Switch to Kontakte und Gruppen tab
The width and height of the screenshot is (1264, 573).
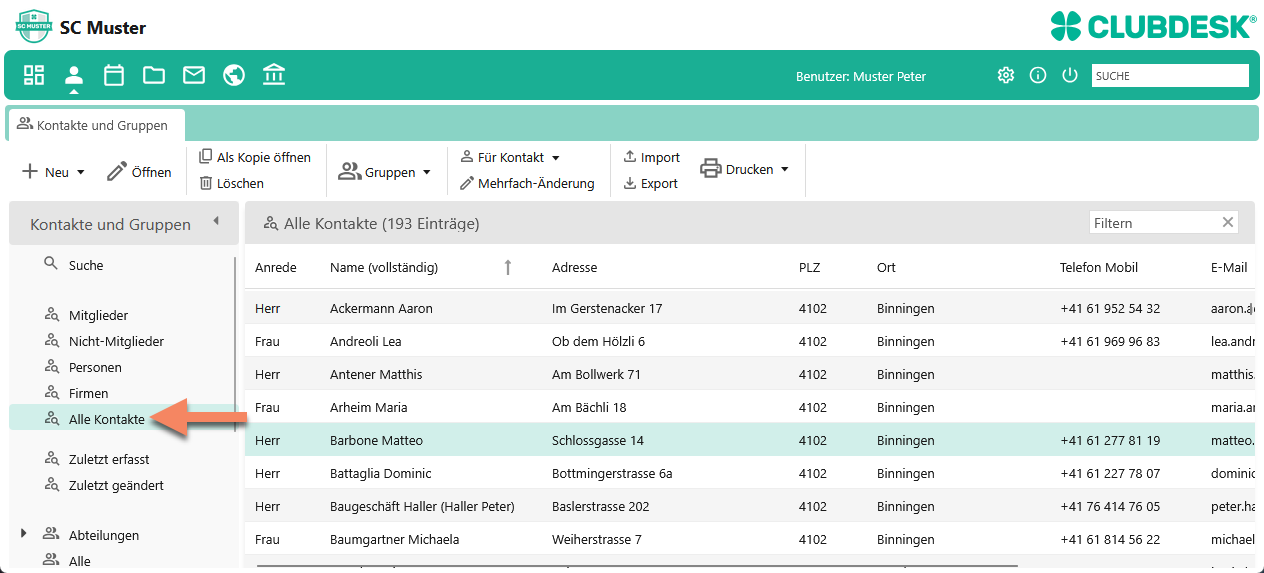pyautogui.click(x=96, y=125)
